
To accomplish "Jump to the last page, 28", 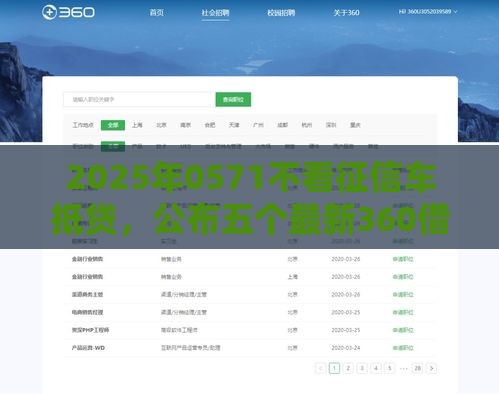I will coord(417,368).
